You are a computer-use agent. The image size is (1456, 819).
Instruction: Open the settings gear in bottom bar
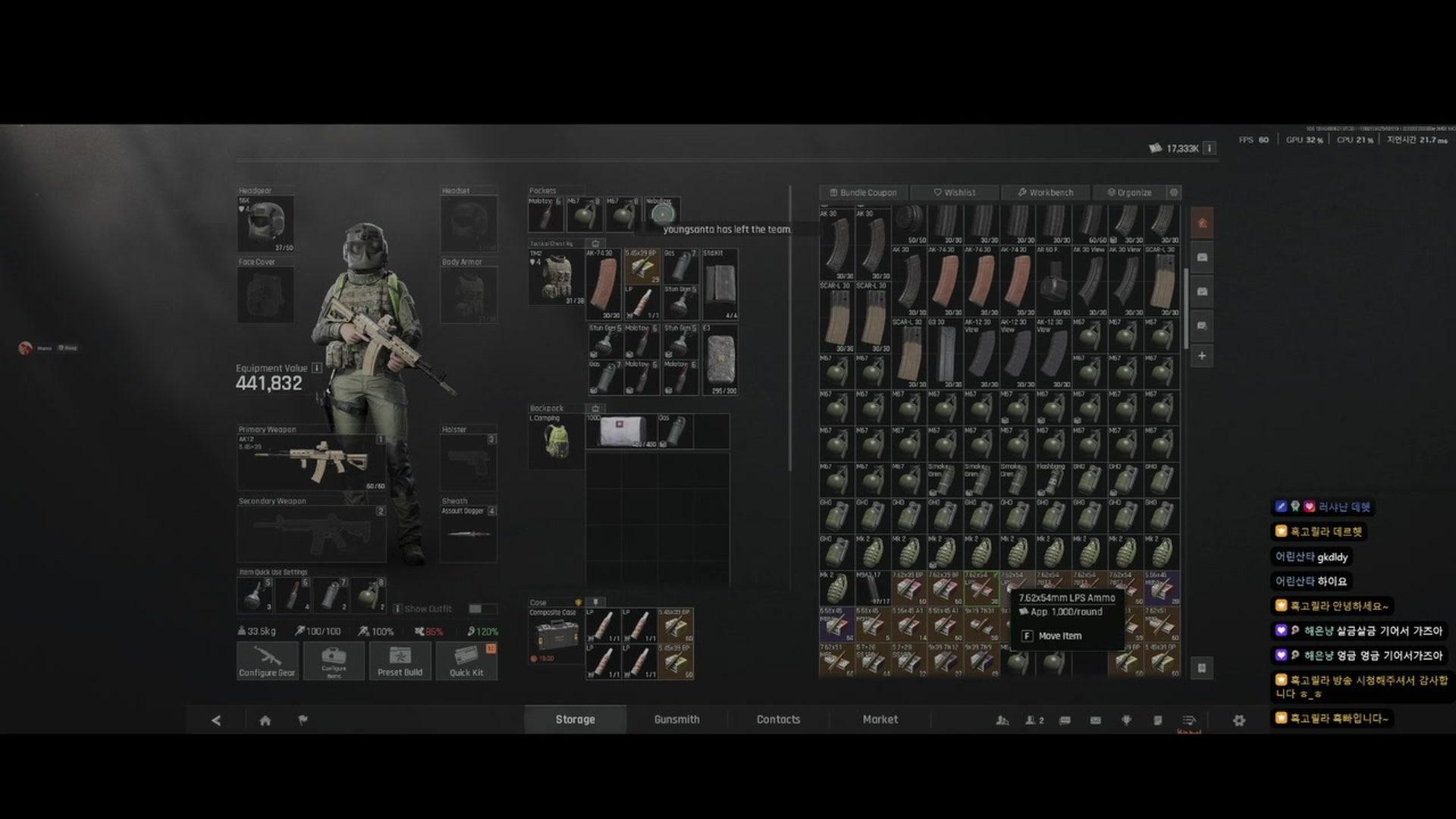(x=1238, y=720)
